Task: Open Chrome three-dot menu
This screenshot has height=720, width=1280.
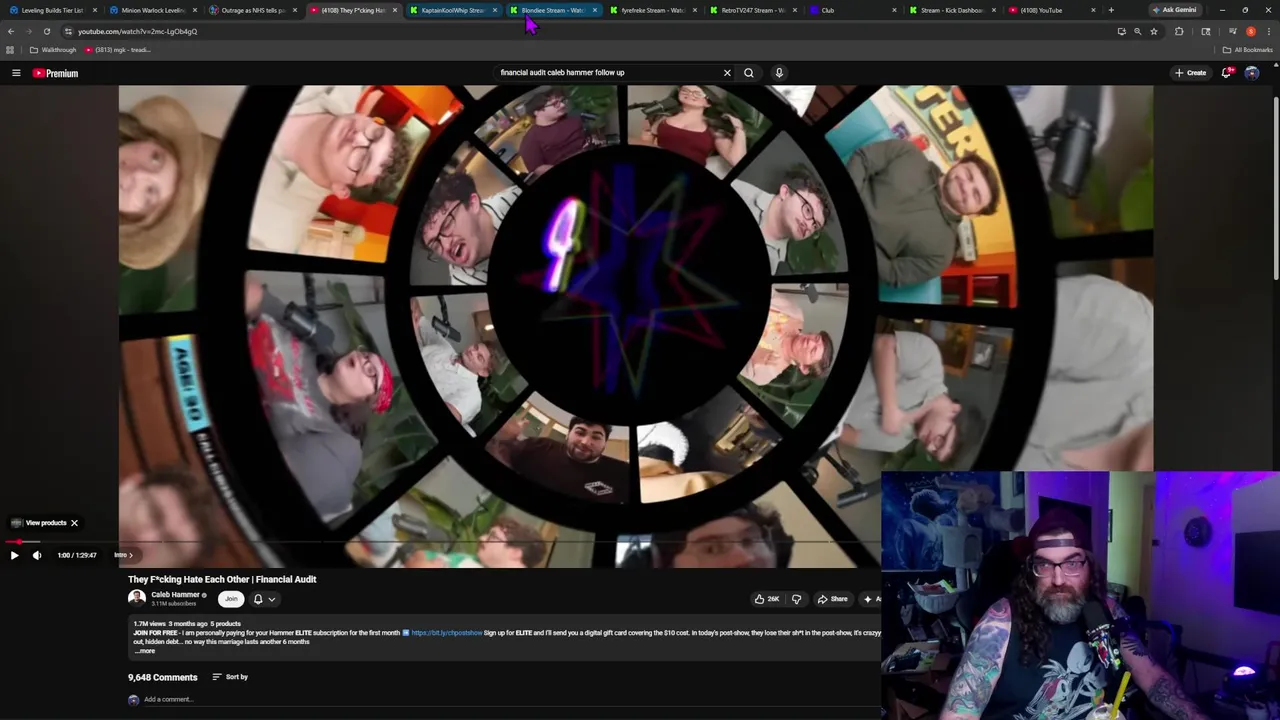Action: [x=1268, y=31]
